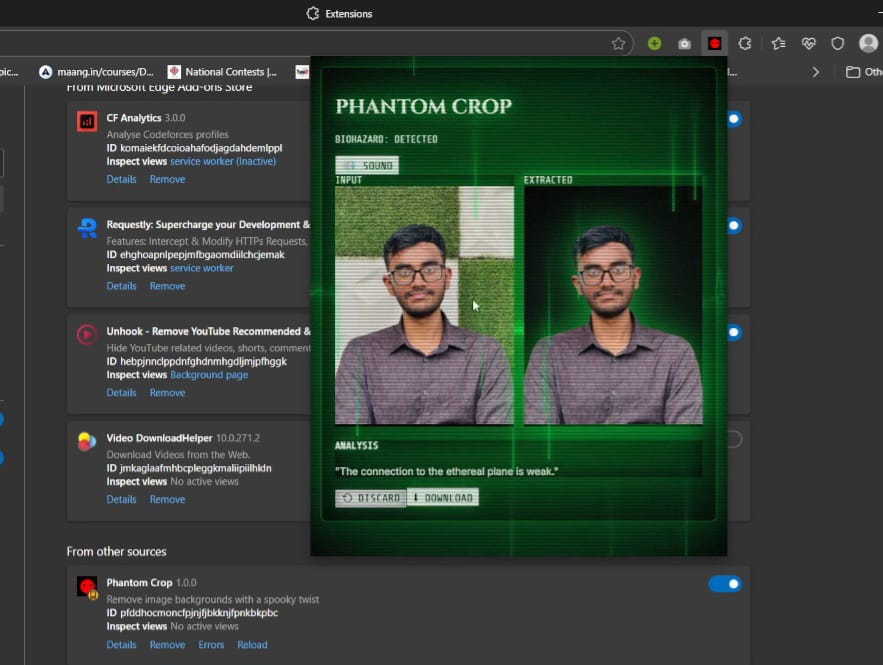Click the browser essentials heart icon

click(809, 43)
